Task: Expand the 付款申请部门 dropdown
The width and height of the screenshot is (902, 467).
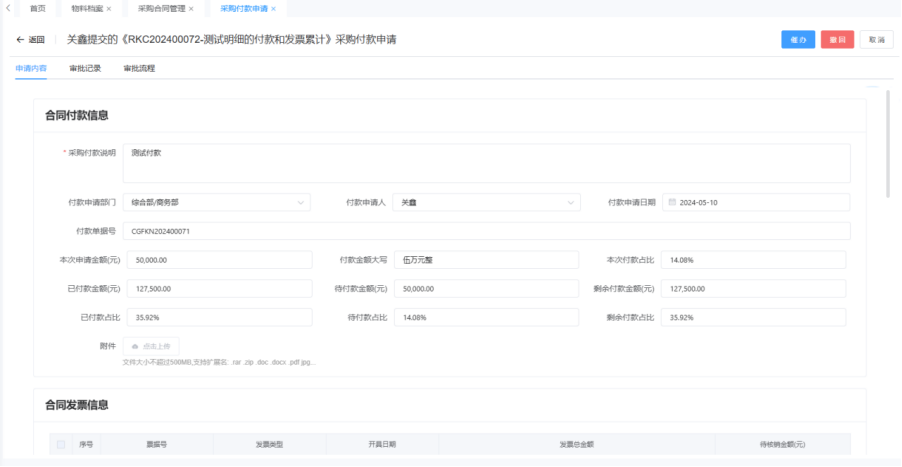Action: coord(301,202)
